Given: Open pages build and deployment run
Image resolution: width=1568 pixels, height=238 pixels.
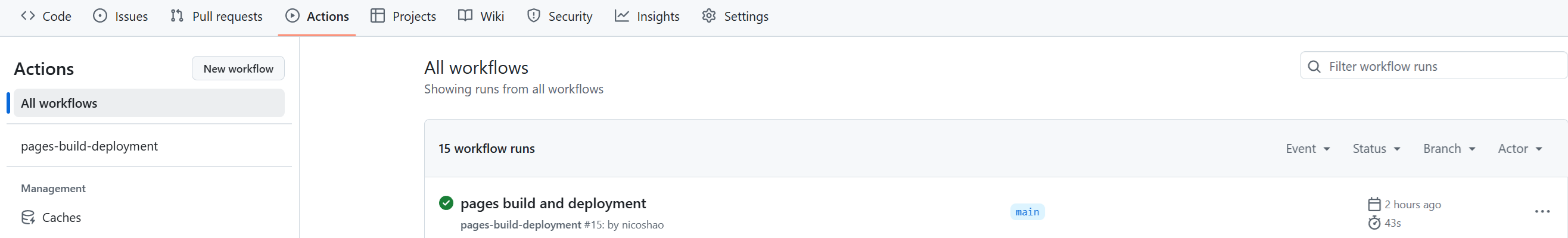Looking at the screenshot, I should pyautogui.click(x=553, y=203).
